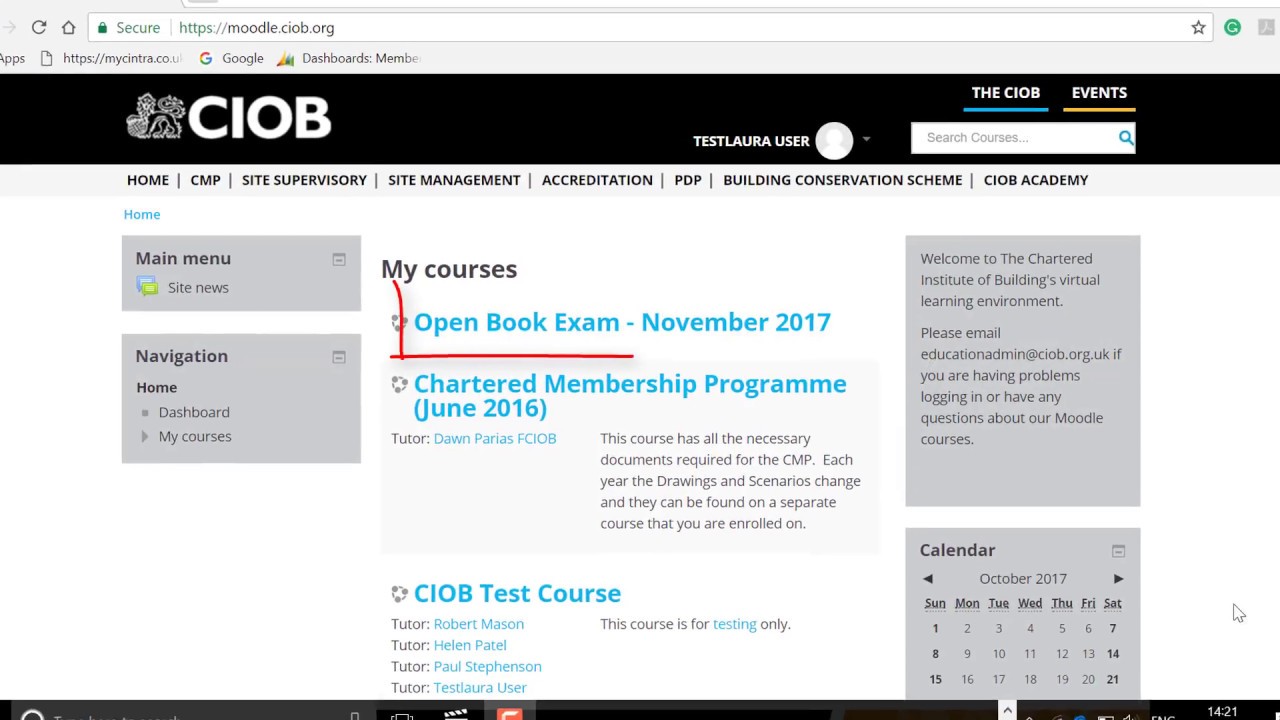The image size is (1280, 720).
Task: Go to next calendar month arrow
Action: (x=1118, y=579)
